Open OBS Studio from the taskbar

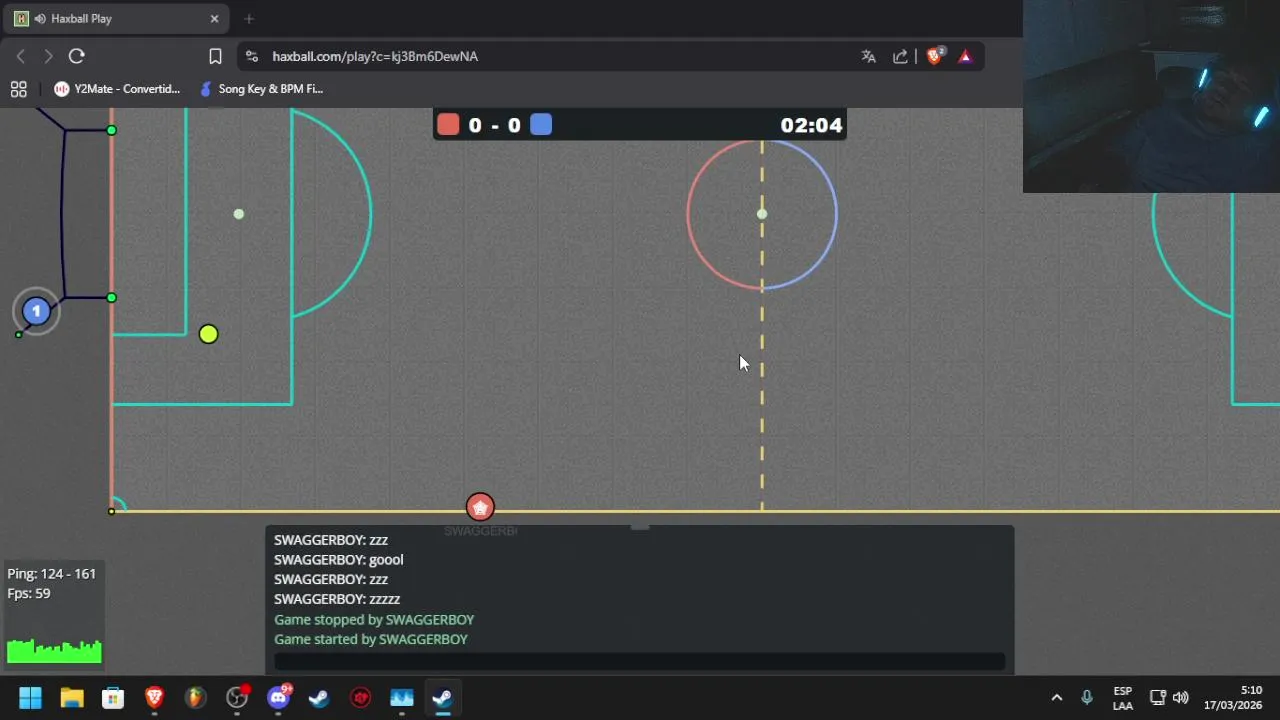coord(237,698)
